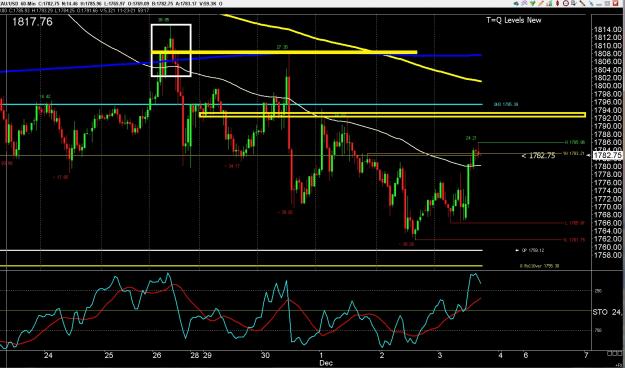The height and width of the screenshot is (368, 625).
Task: Click the 1758.00 label on the price axis
Action: 607,255
